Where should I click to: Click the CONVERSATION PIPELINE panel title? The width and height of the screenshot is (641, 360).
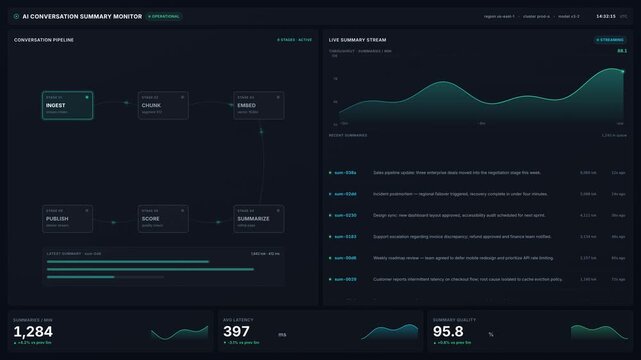click(44, 40)
